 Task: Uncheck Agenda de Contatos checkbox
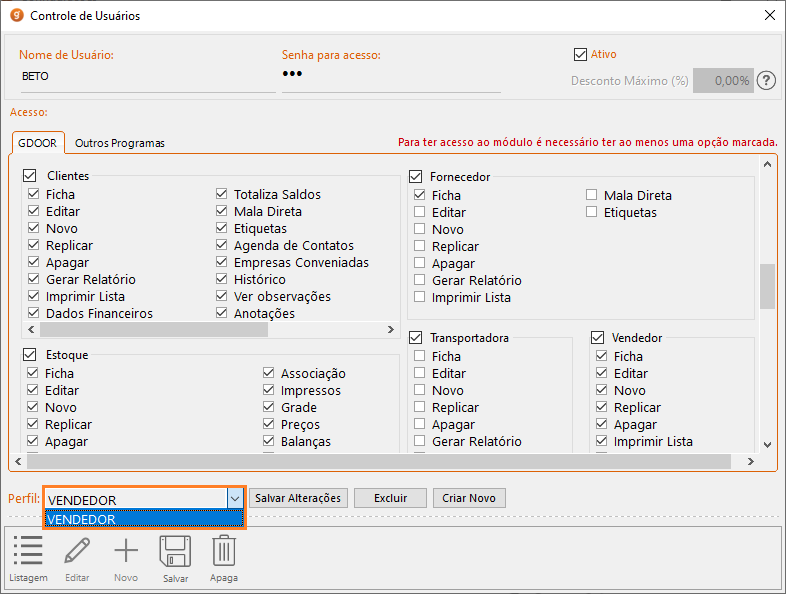tap(222, 245)
